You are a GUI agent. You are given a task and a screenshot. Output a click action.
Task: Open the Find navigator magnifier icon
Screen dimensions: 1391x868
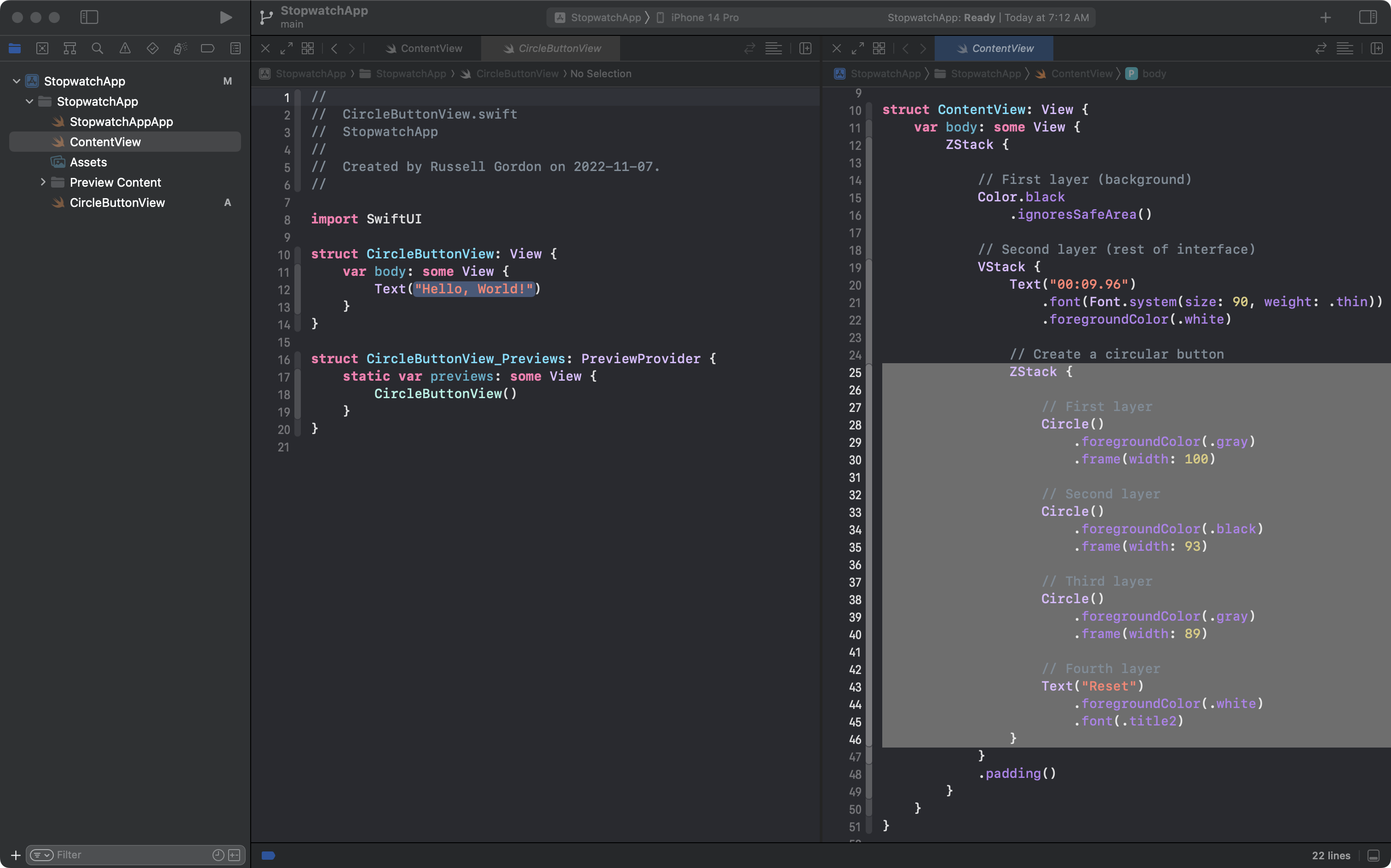coord(97,49)
